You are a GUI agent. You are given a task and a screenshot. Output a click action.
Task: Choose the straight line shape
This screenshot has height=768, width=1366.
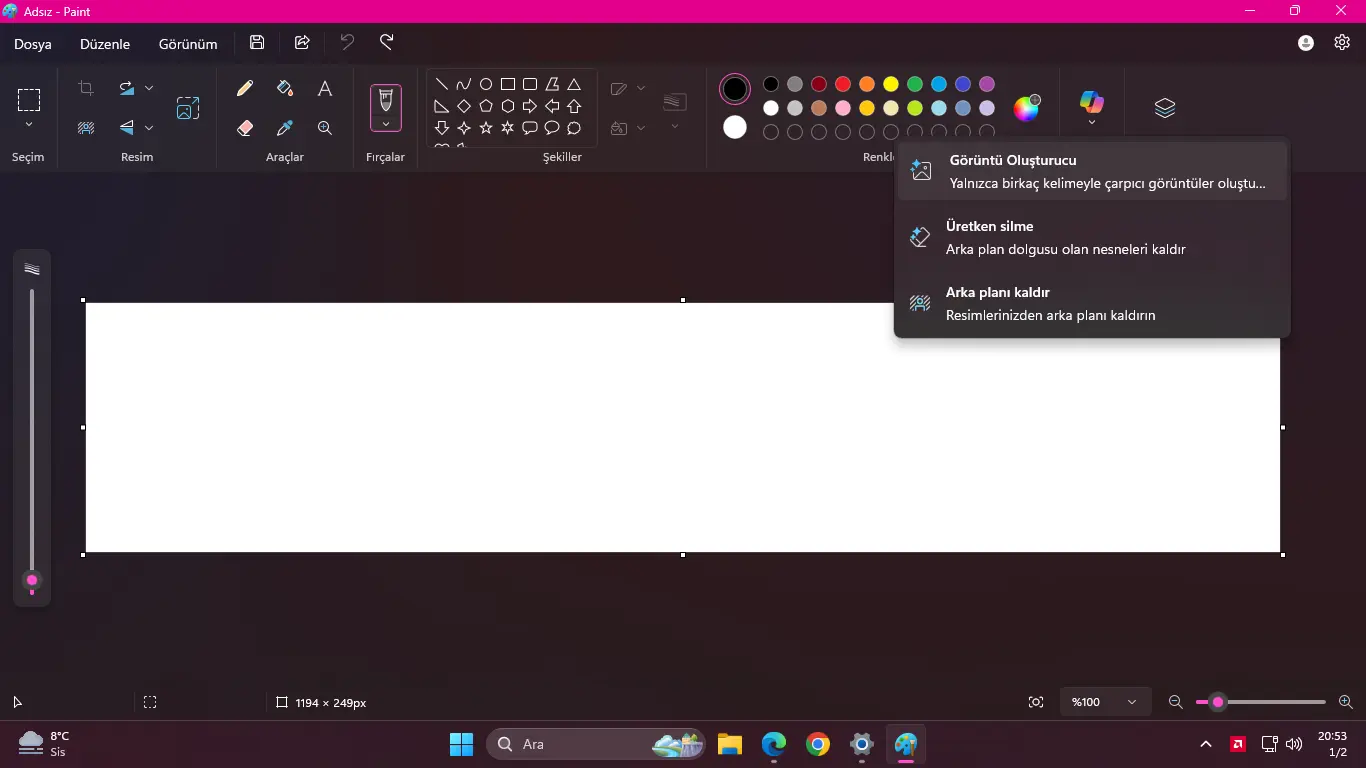click(441, 84)
